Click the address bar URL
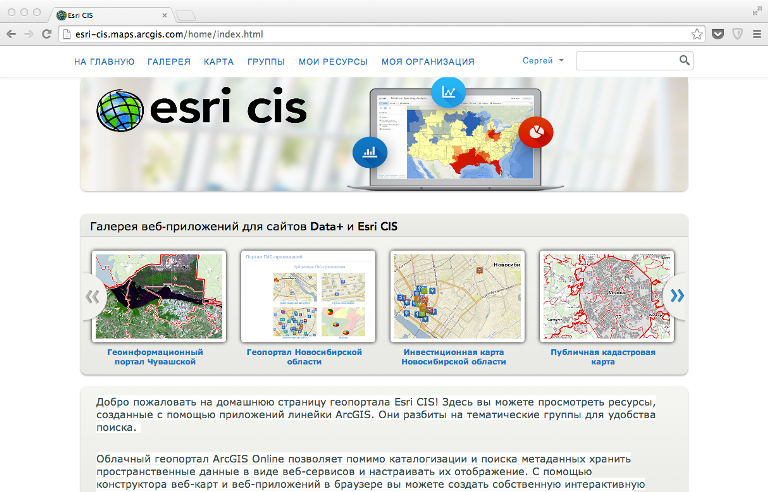Image resolution: width=768 pixels, height=492 pixels. pos(169,34)
